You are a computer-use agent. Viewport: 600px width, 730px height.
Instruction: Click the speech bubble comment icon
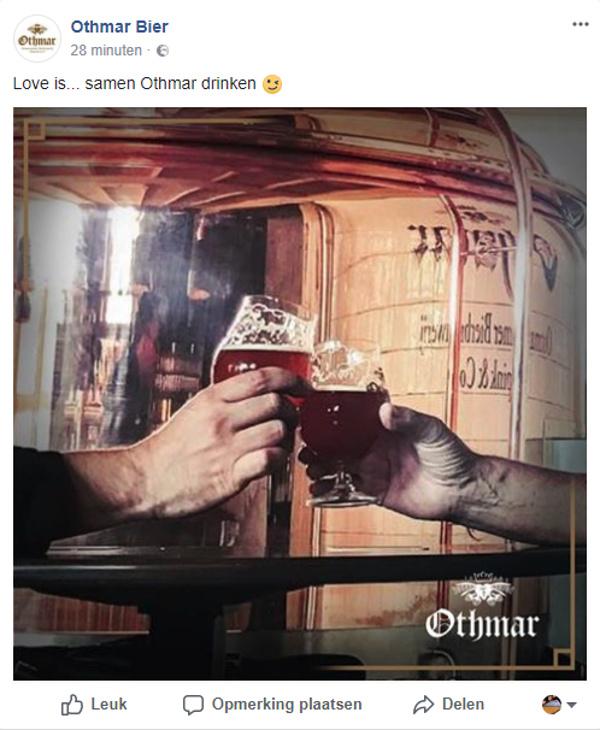tap(193, 705)
